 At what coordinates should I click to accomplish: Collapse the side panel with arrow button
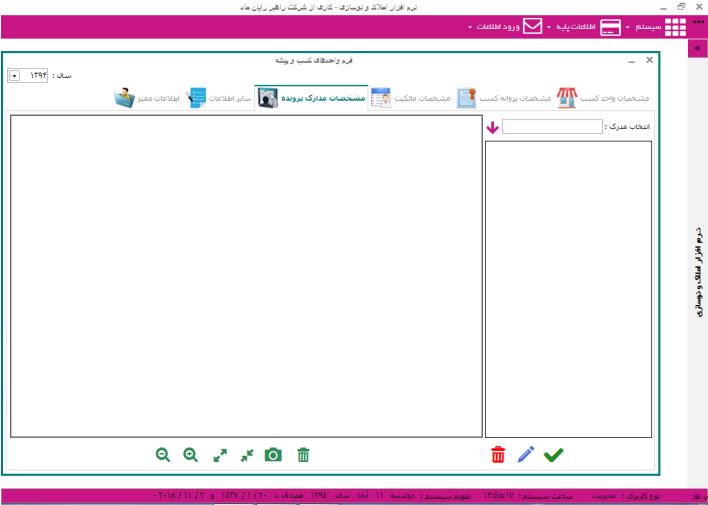696,48
